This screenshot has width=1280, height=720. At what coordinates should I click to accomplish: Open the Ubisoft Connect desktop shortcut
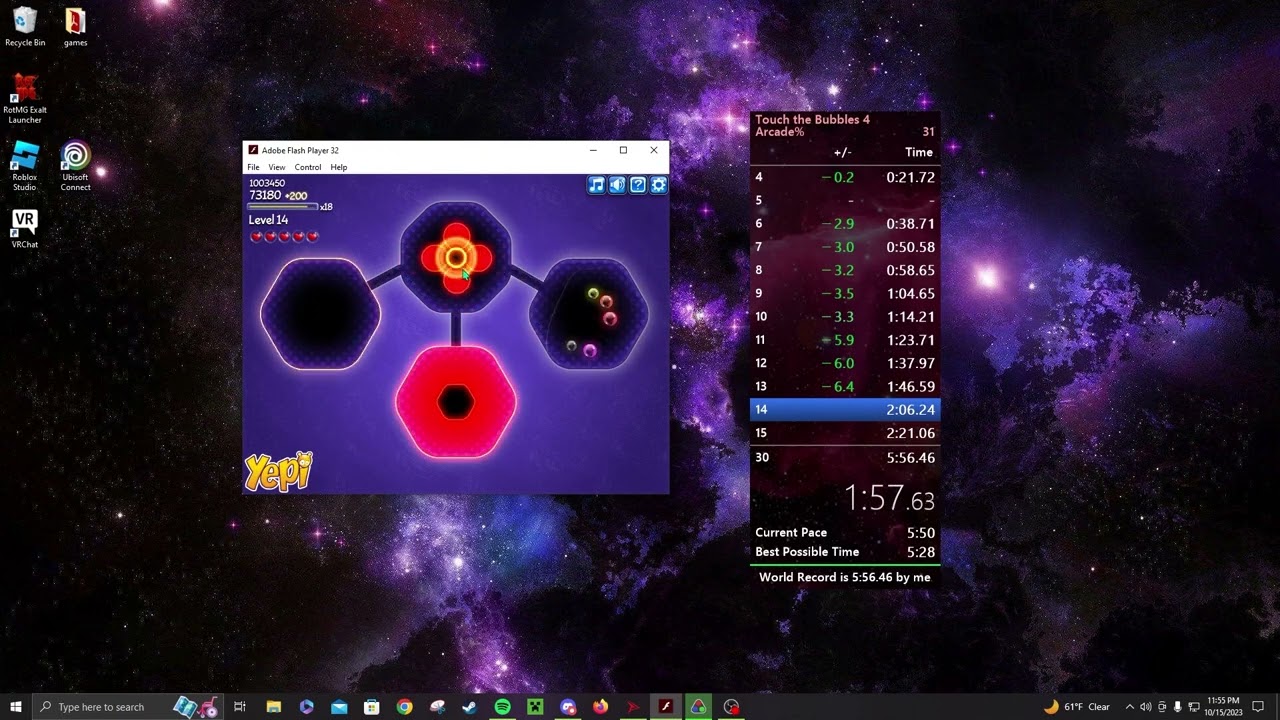click(x=75, y=166)
